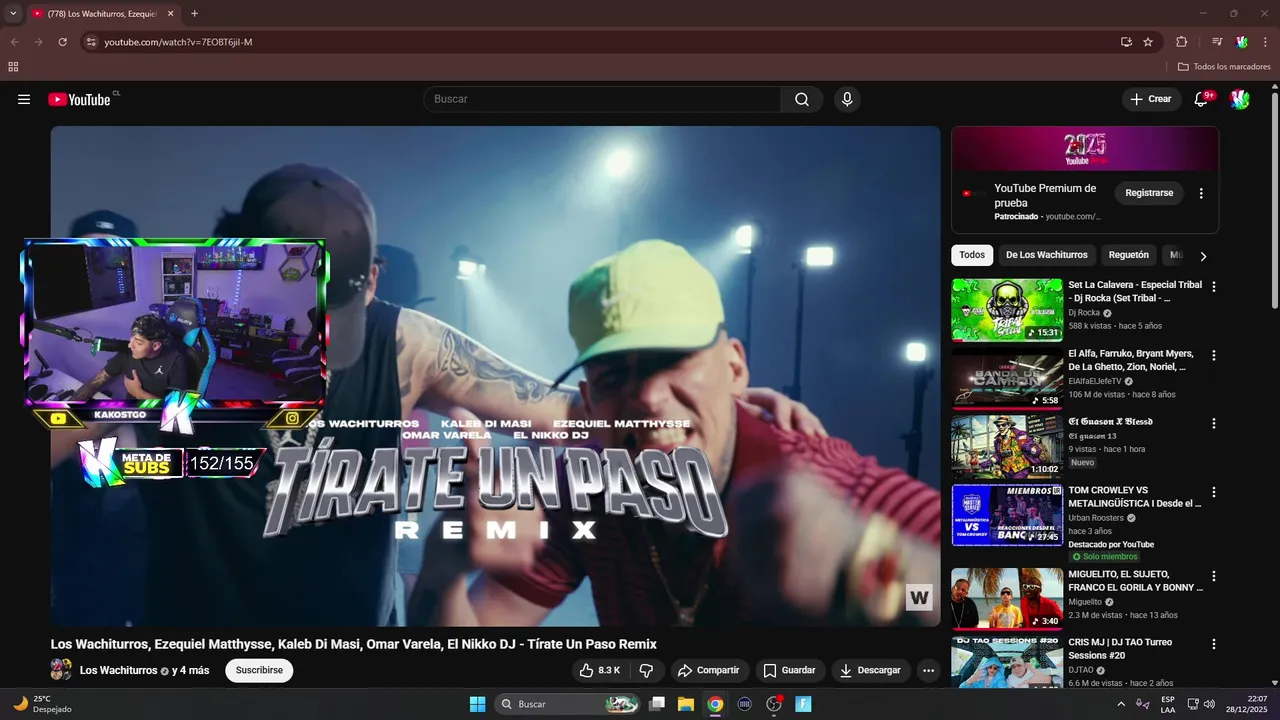The width and height of the screenshot is (1280, 720).
Task: Open the tab search dropdown arrow
Action: click(x=13, y=13)
